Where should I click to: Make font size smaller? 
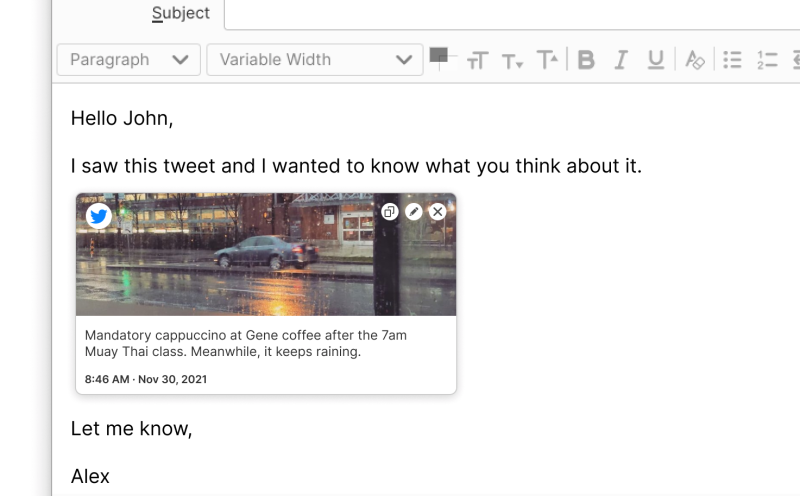coord(512,61)
